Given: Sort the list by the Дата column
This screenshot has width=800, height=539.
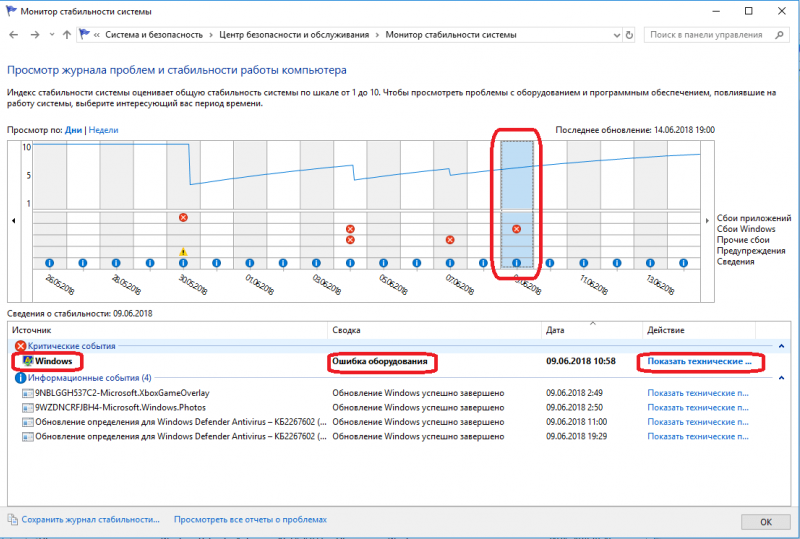Looking at the screenshot, I should click(592, 330).
